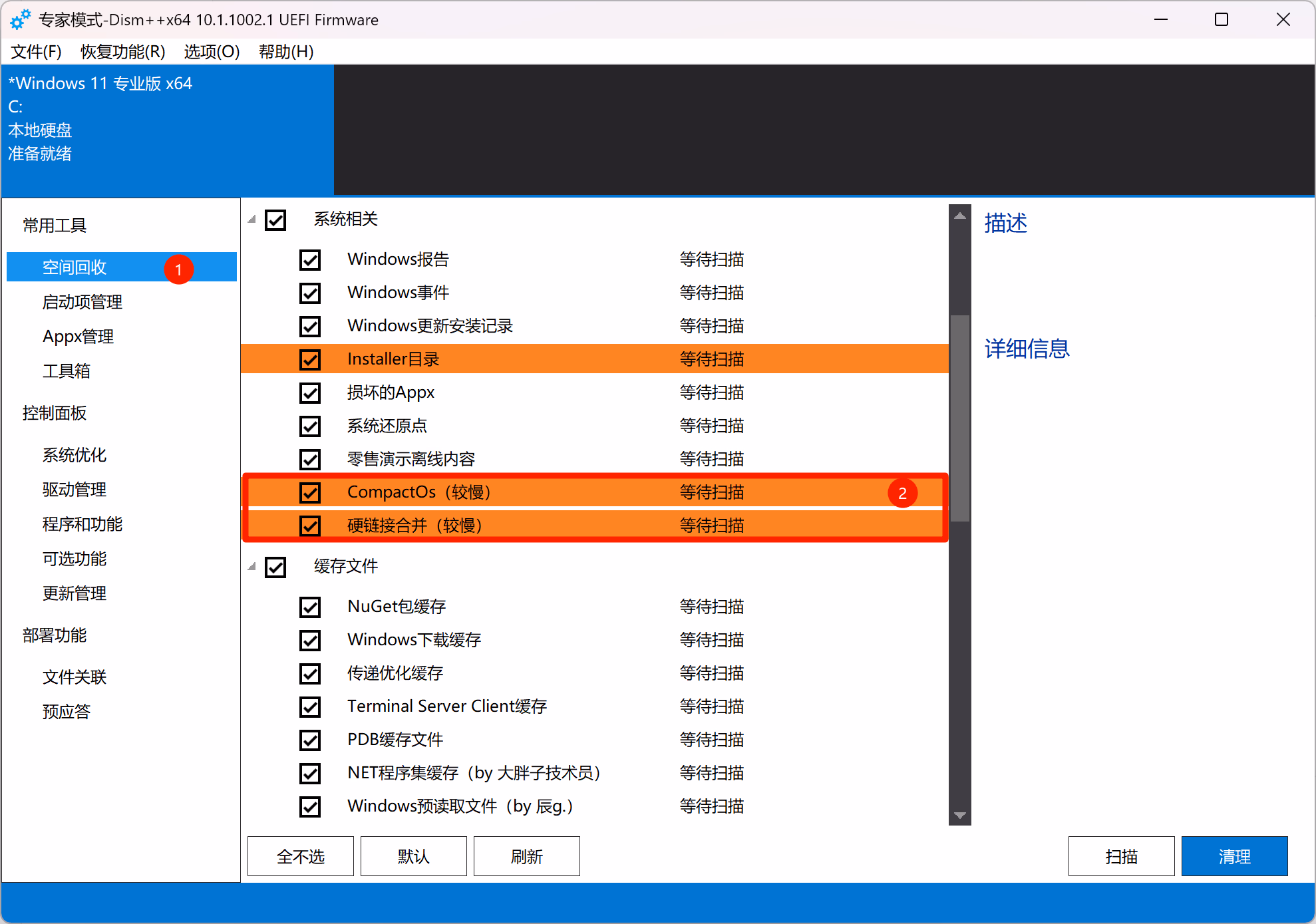Uncheck the Windows预读取文件 checkbox

[x=310, y=807]
